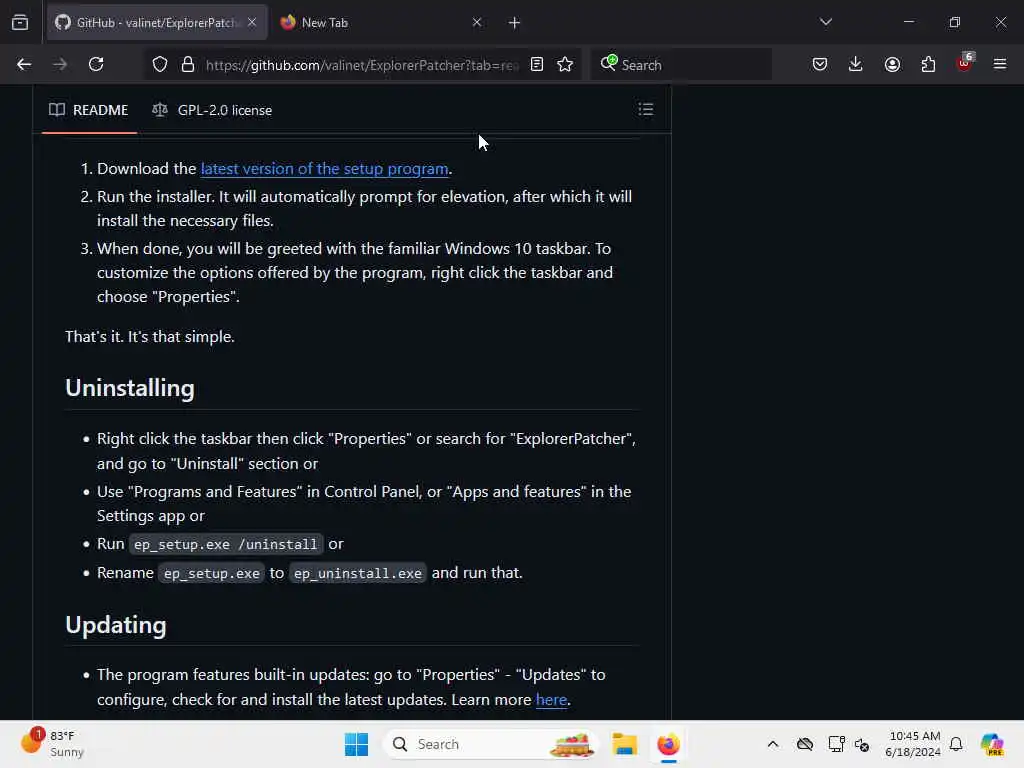Open the tracking protection shield icon
The height and width of the screenshot is (768, 1024).
tap(160, 64)
